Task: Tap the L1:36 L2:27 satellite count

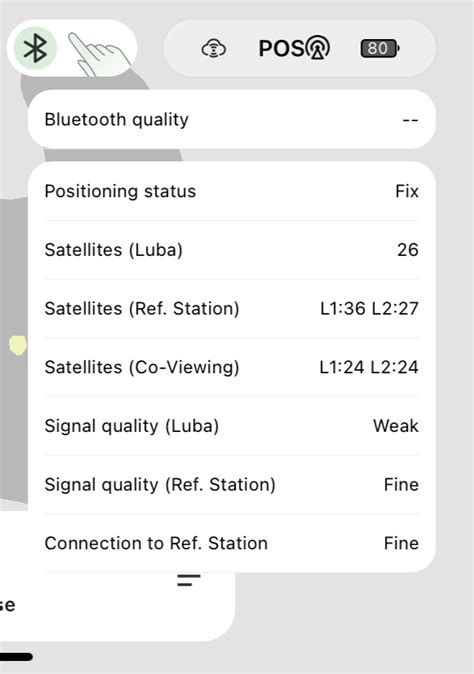Action: click(369, 309)
